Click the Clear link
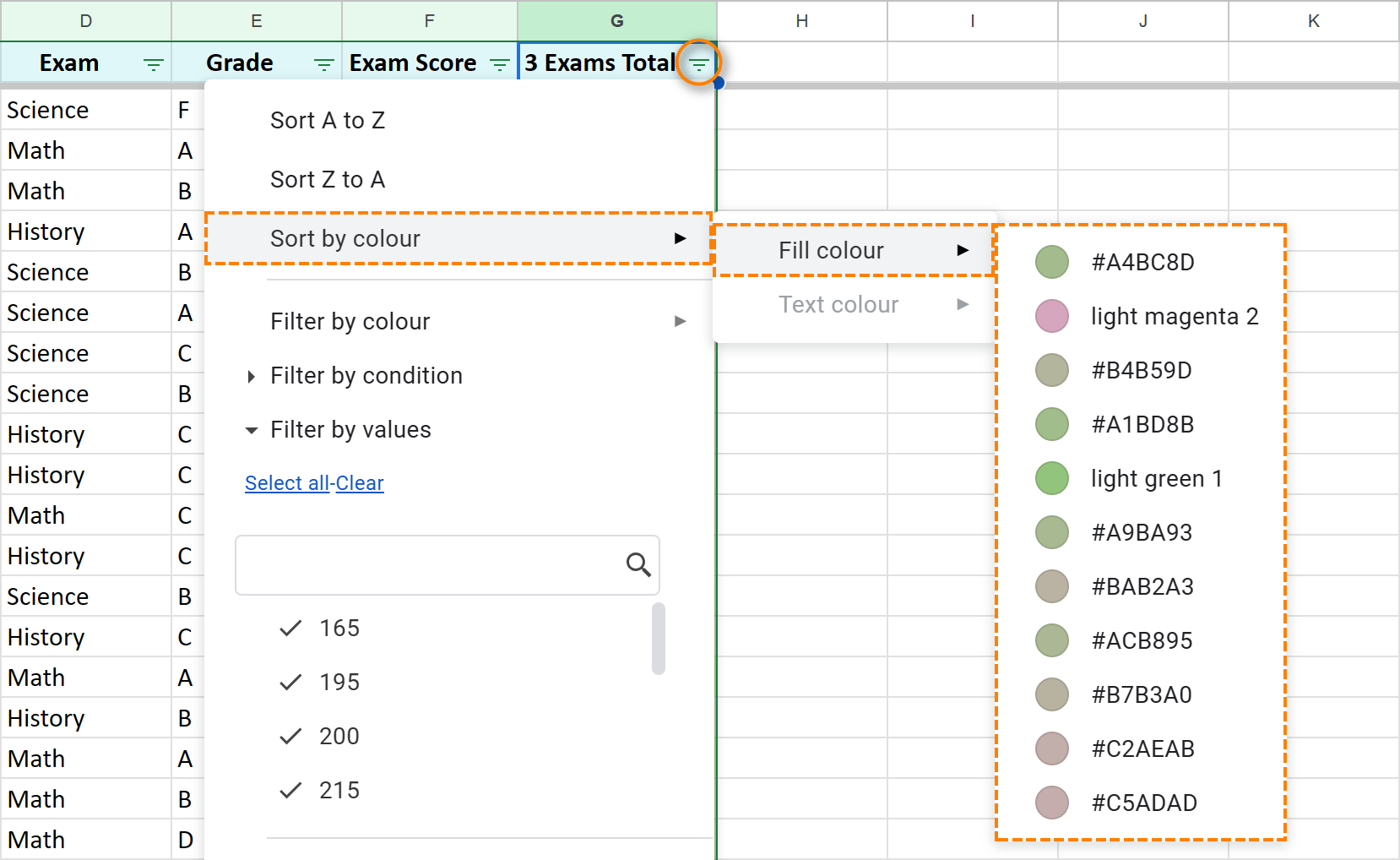 click(x=360, y=483)
